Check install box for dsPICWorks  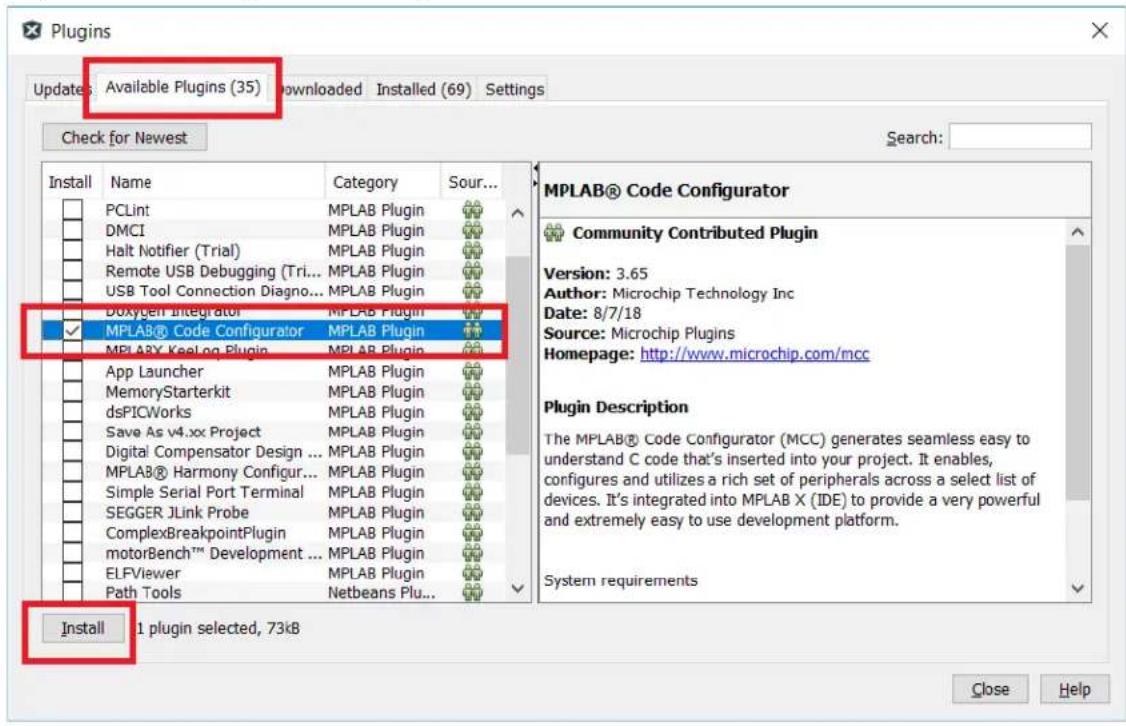(72, 411)
